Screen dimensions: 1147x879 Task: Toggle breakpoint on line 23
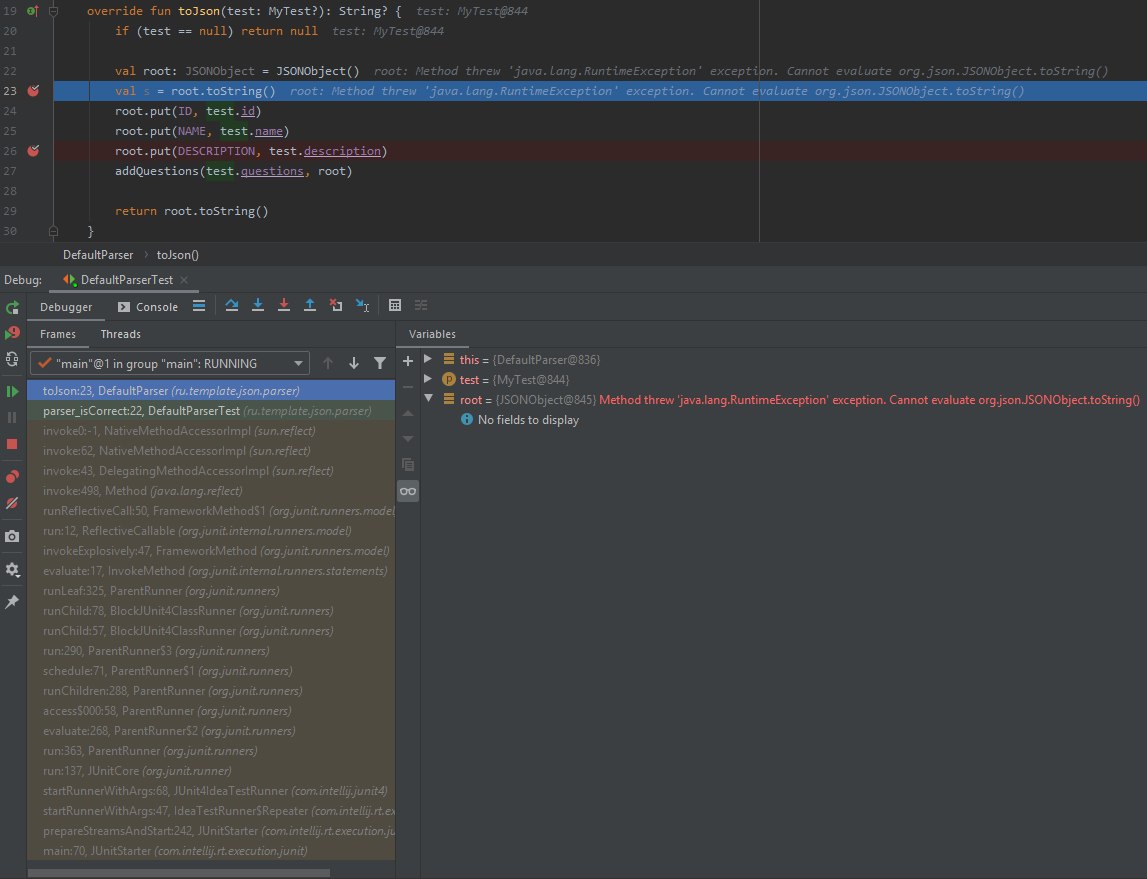33,91
